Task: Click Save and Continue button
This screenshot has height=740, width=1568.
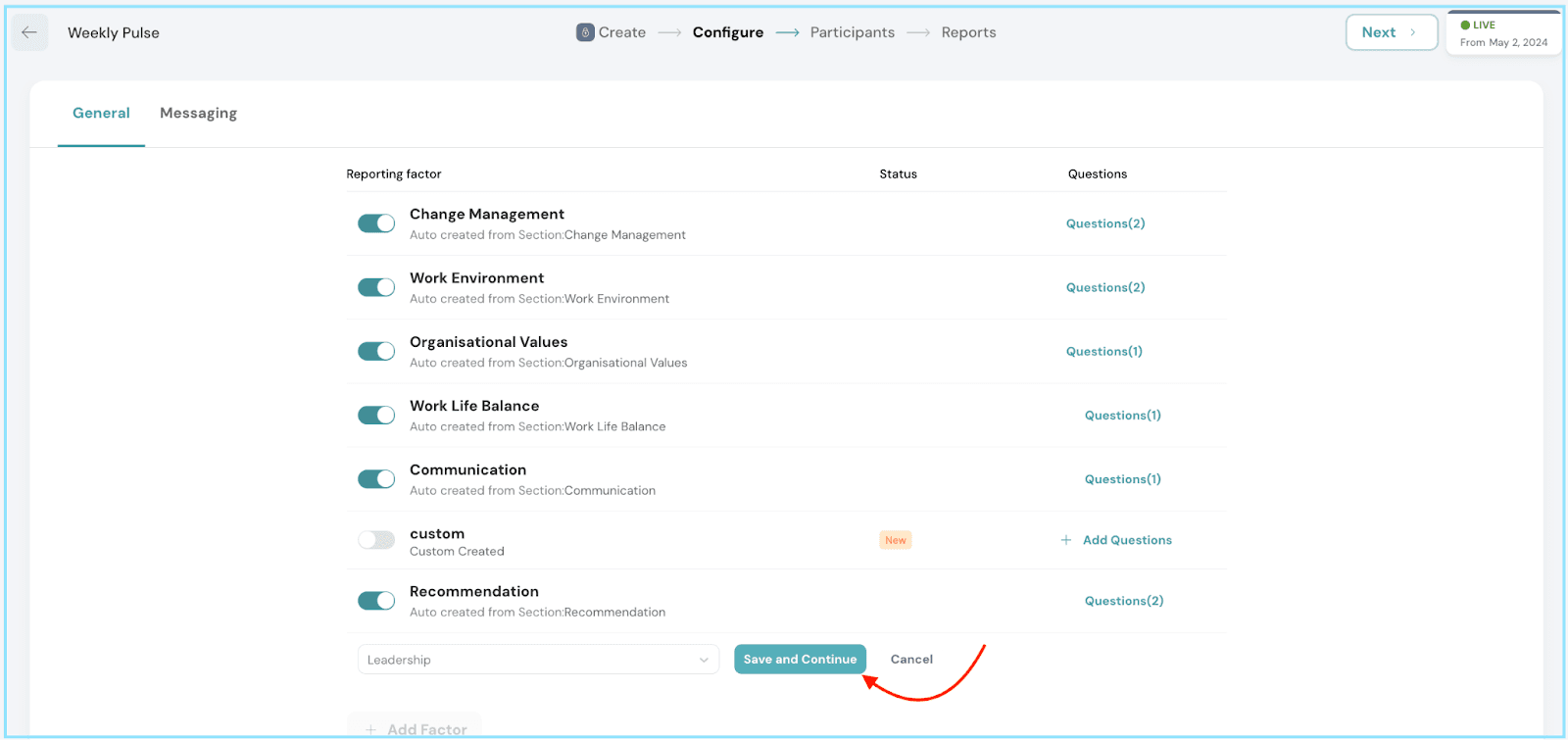Action: (x=800, y=660)
